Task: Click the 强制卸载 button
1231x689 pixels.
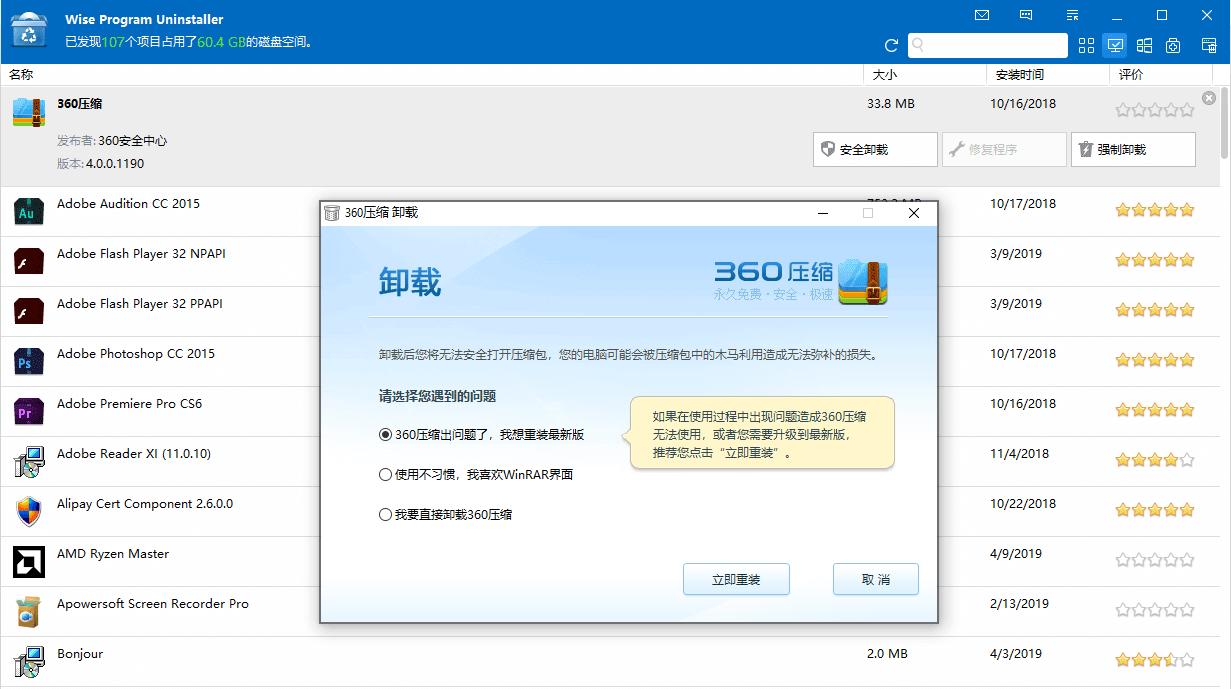Action: (1133, 149)
